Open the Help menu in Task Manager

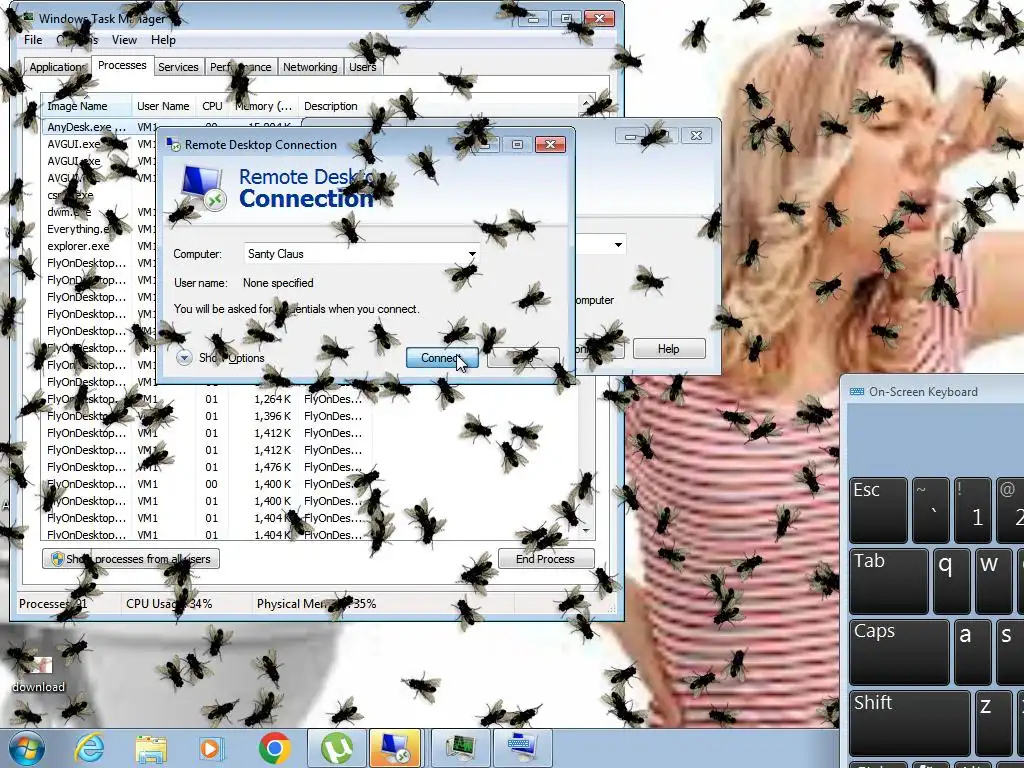click(x=163, y=40)
